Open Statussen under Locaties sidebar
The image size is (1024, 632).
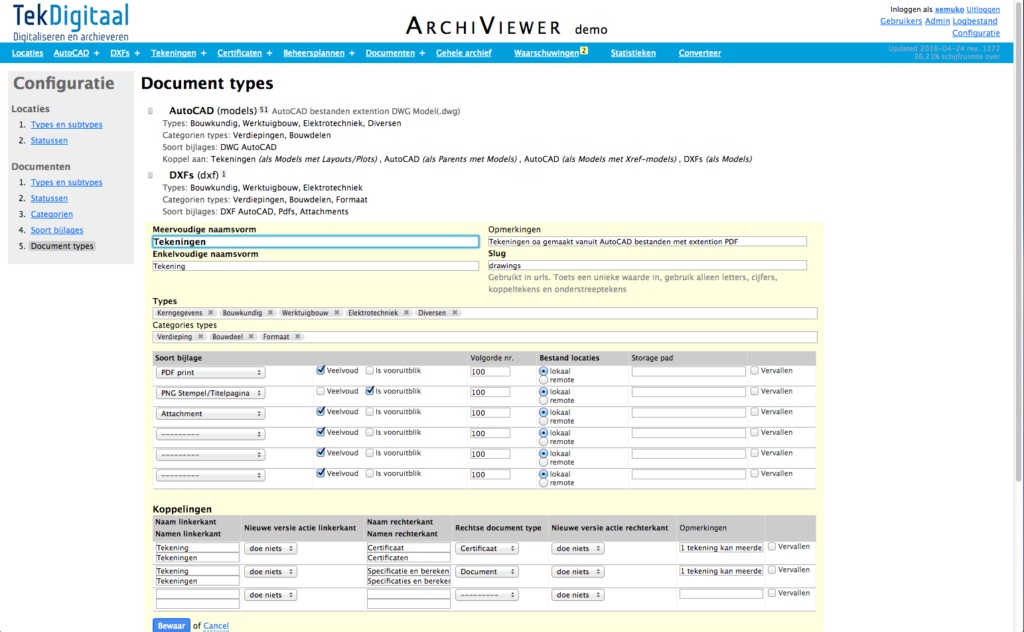(49, 140)
